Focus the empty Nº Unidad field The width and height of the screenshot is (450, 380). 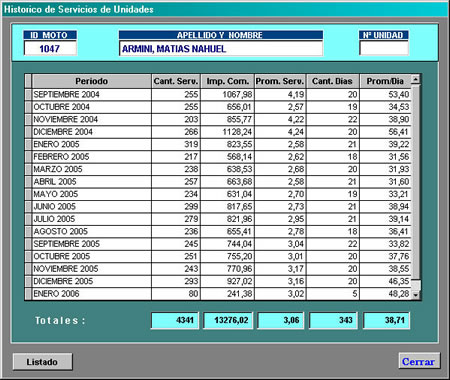[x=384, y=49]
